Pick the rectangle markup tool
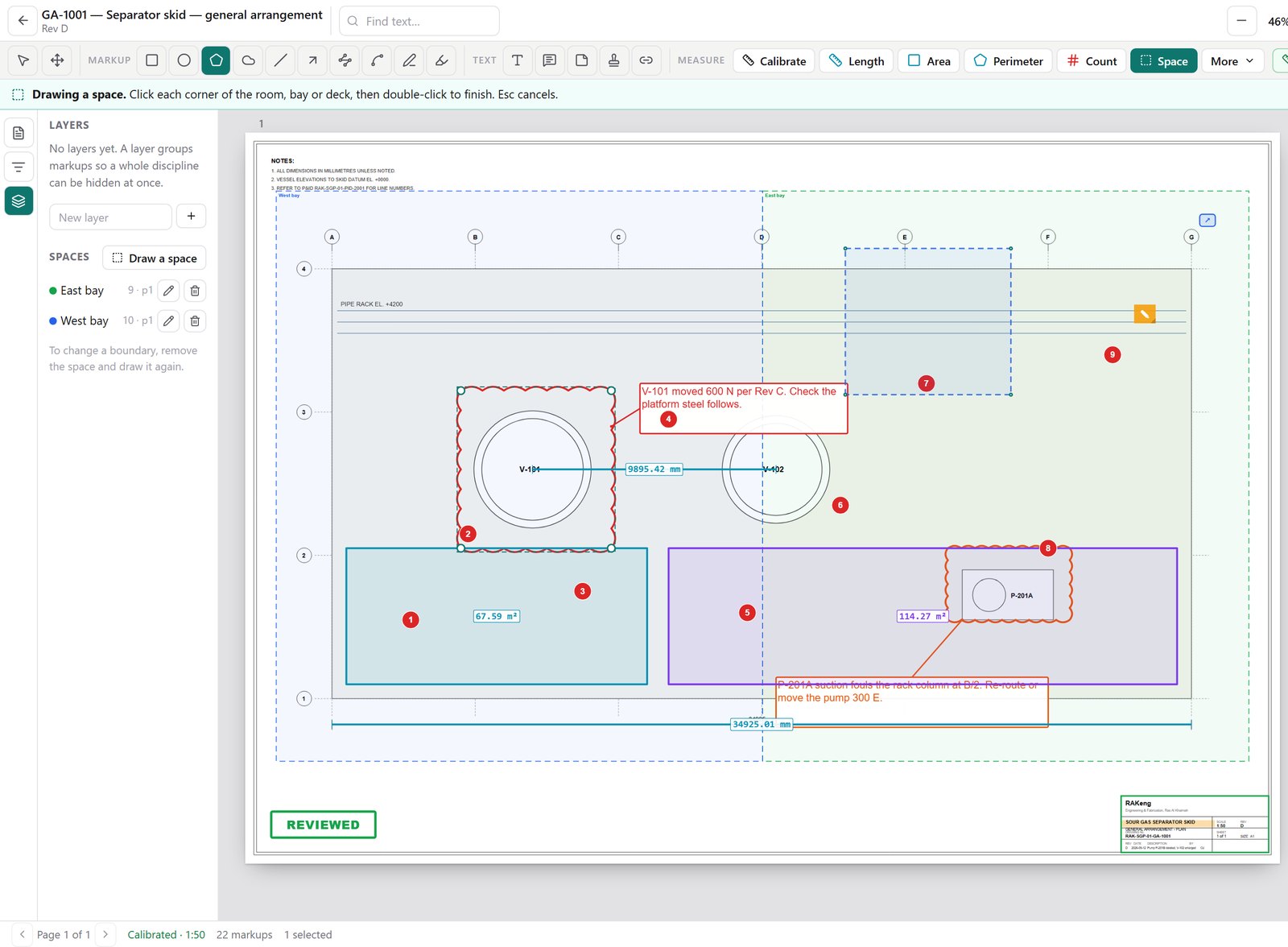This screenshot has width=1288, height=947. pos(152,60)
